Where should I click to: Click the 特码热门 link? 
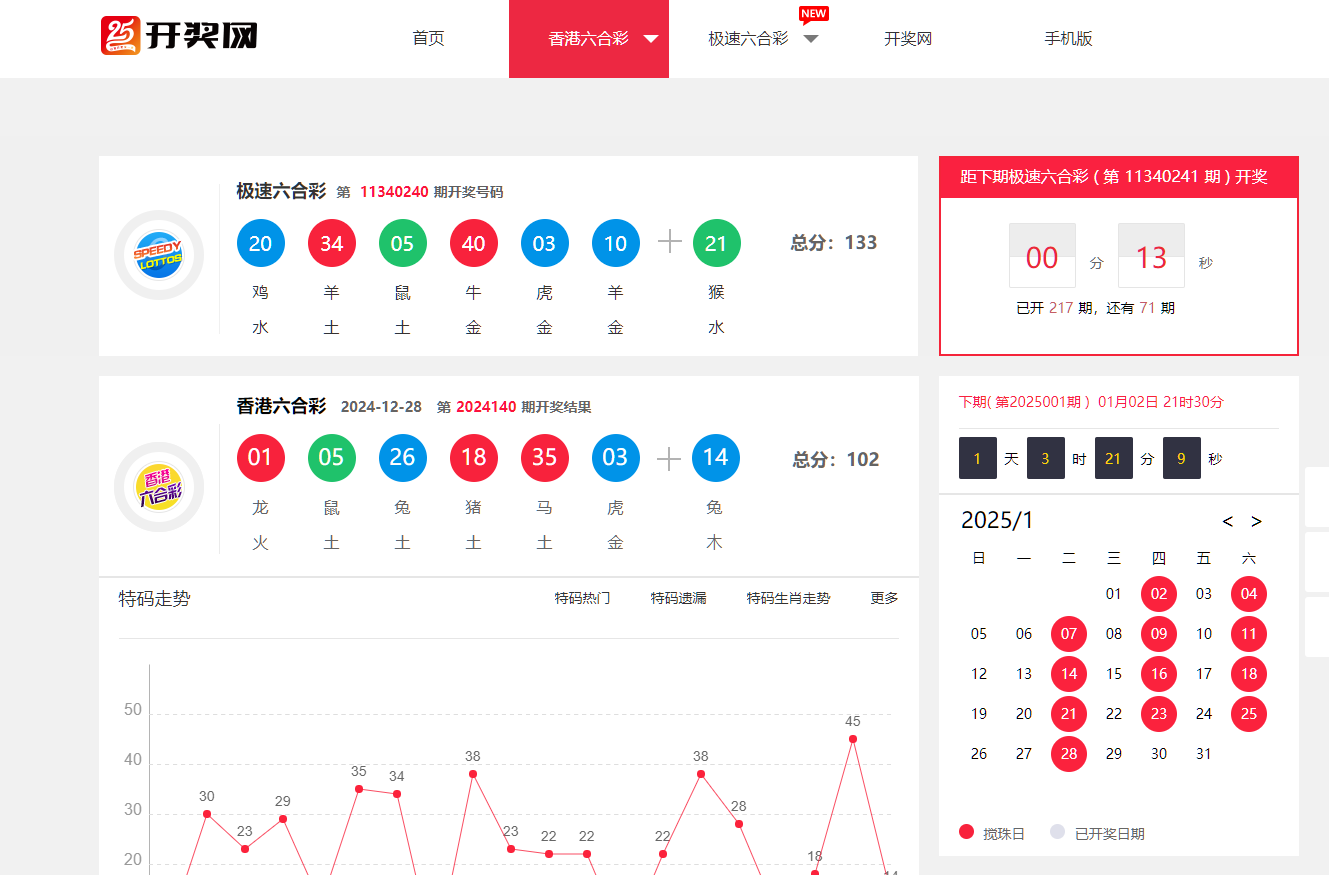[x=584, y=597]
